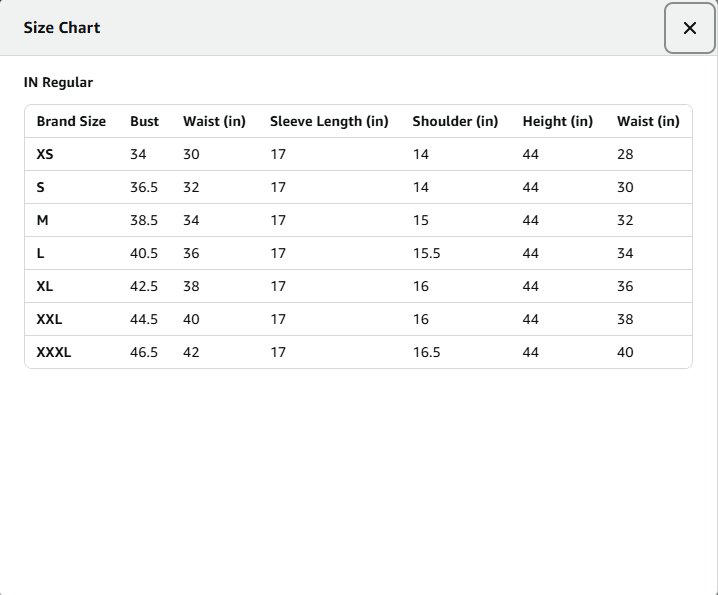Select the Sleeve Length (in) column header

pos(329,121)
